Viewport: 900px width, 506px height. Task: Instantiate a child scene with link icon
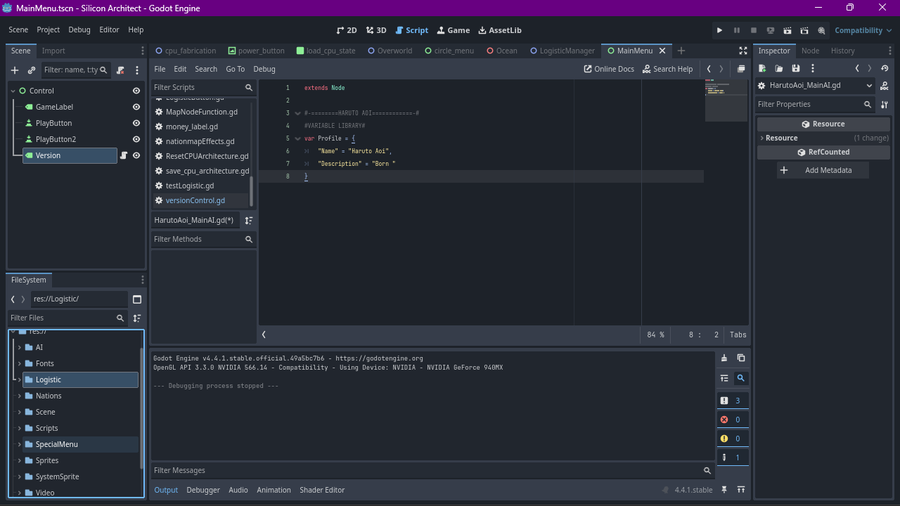click(32, 70)
